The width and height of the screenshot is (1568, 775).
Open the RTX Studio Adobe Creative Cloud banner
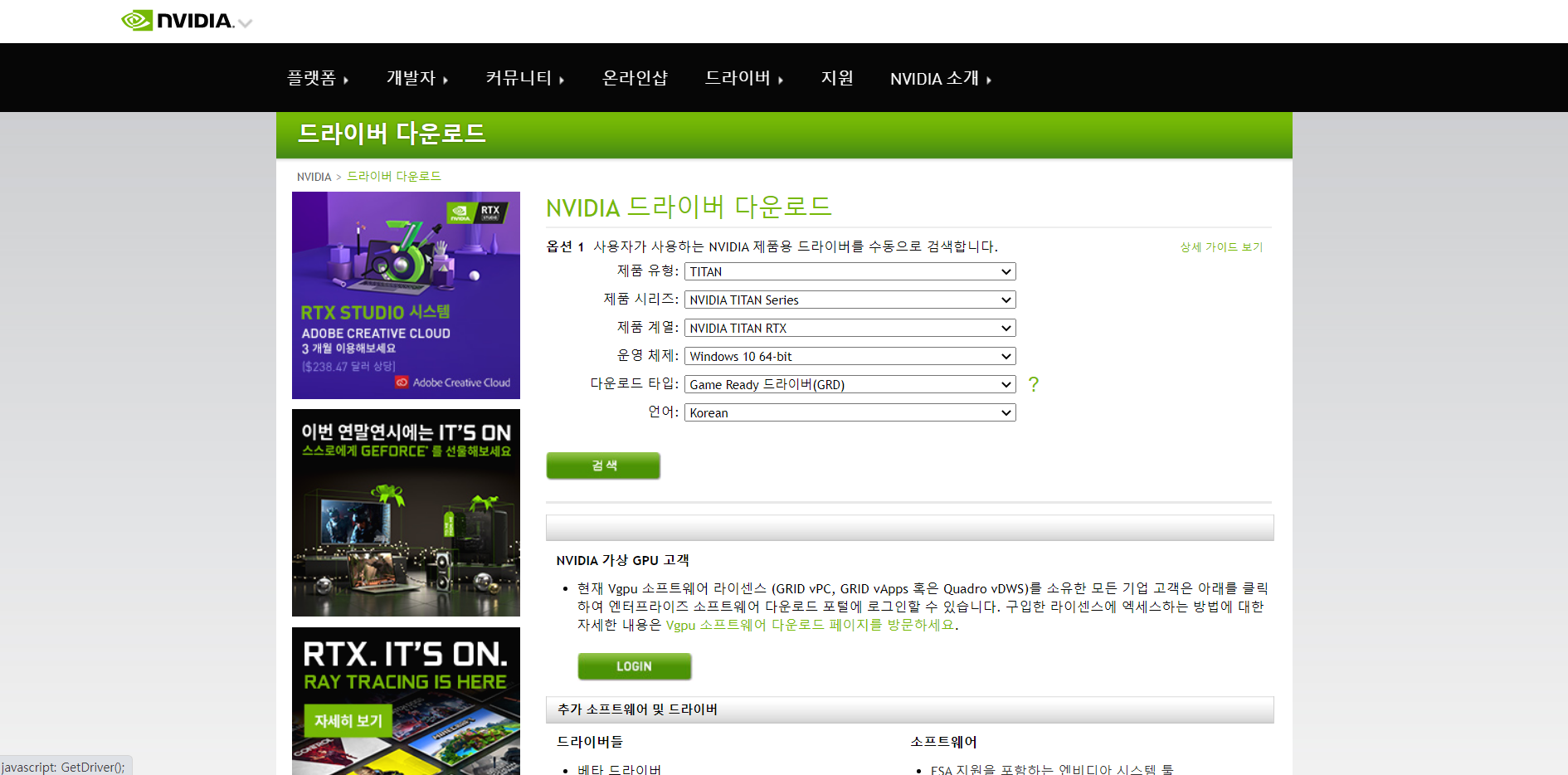(x=406, y=295)
